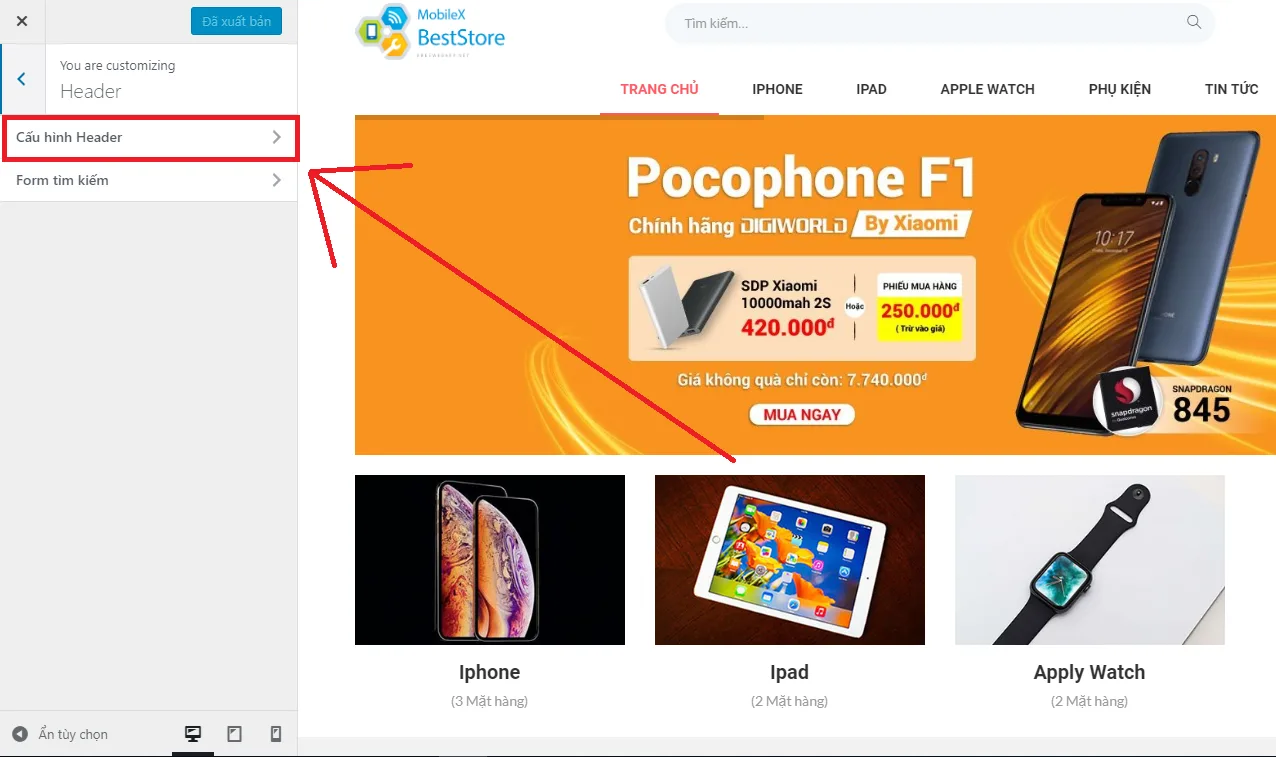
Task: Click the 'Apply Watch' category link
Action: pyautogui.click(x=1089, y=672)
